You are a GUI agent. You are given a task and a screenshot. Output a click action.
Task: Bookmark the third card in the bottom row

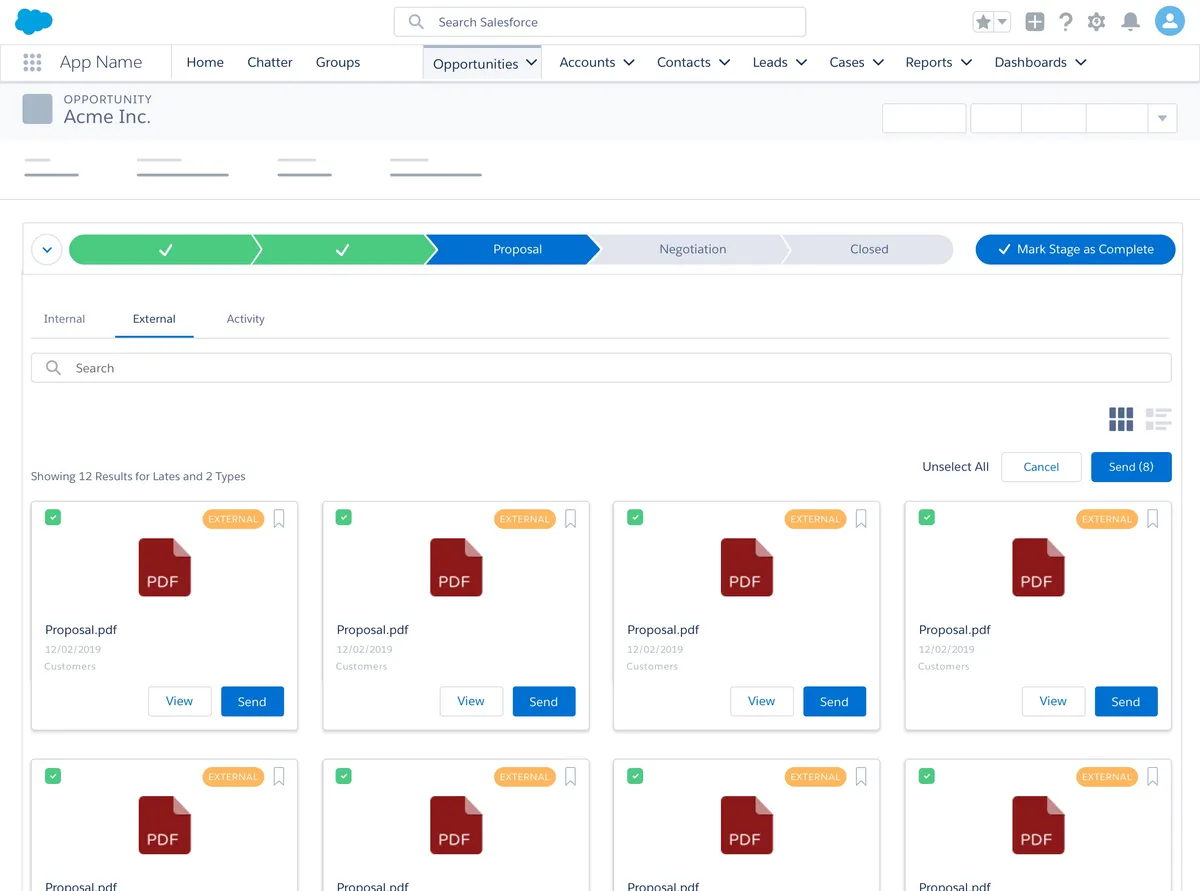click(x=861, y=776)
